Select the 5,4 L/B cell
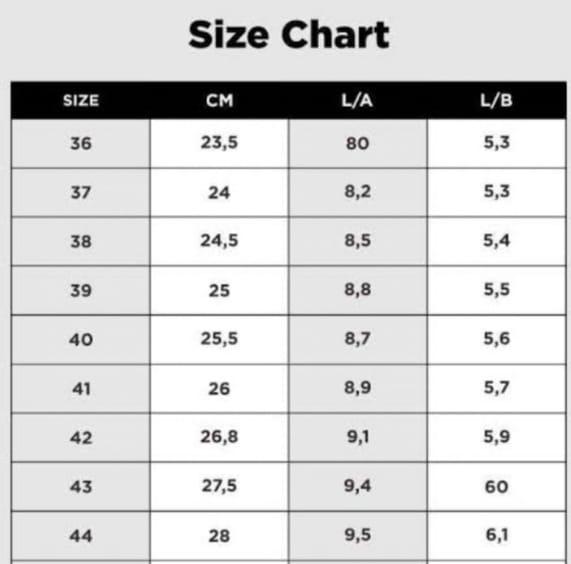The height and width of the screenshot is (564, 571). click(x=497, y=241)
